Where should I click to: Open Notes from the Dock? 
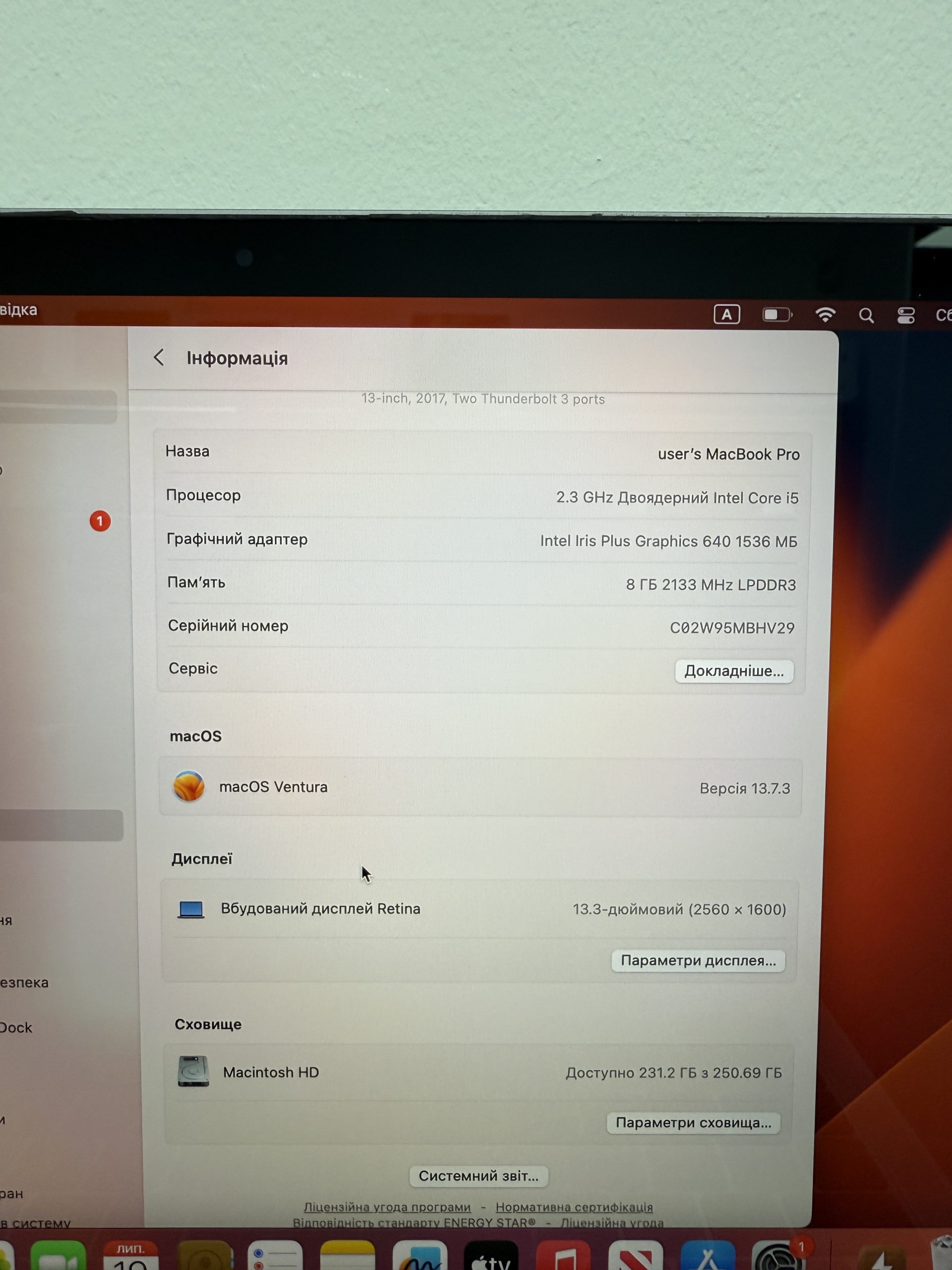[347, 1256]
